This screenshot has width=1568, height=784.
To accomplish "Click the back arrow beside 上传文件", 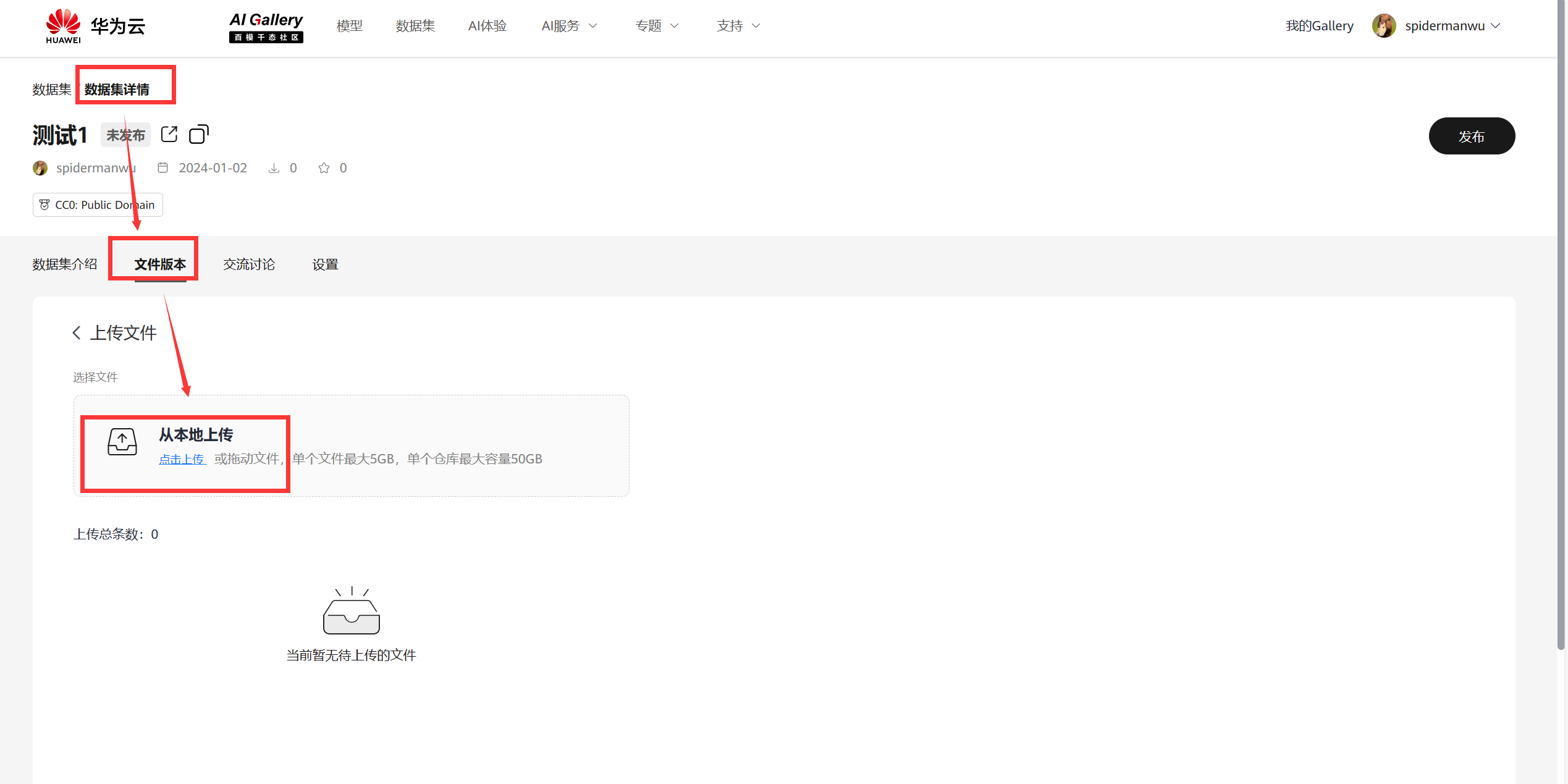I will point(77,333).
